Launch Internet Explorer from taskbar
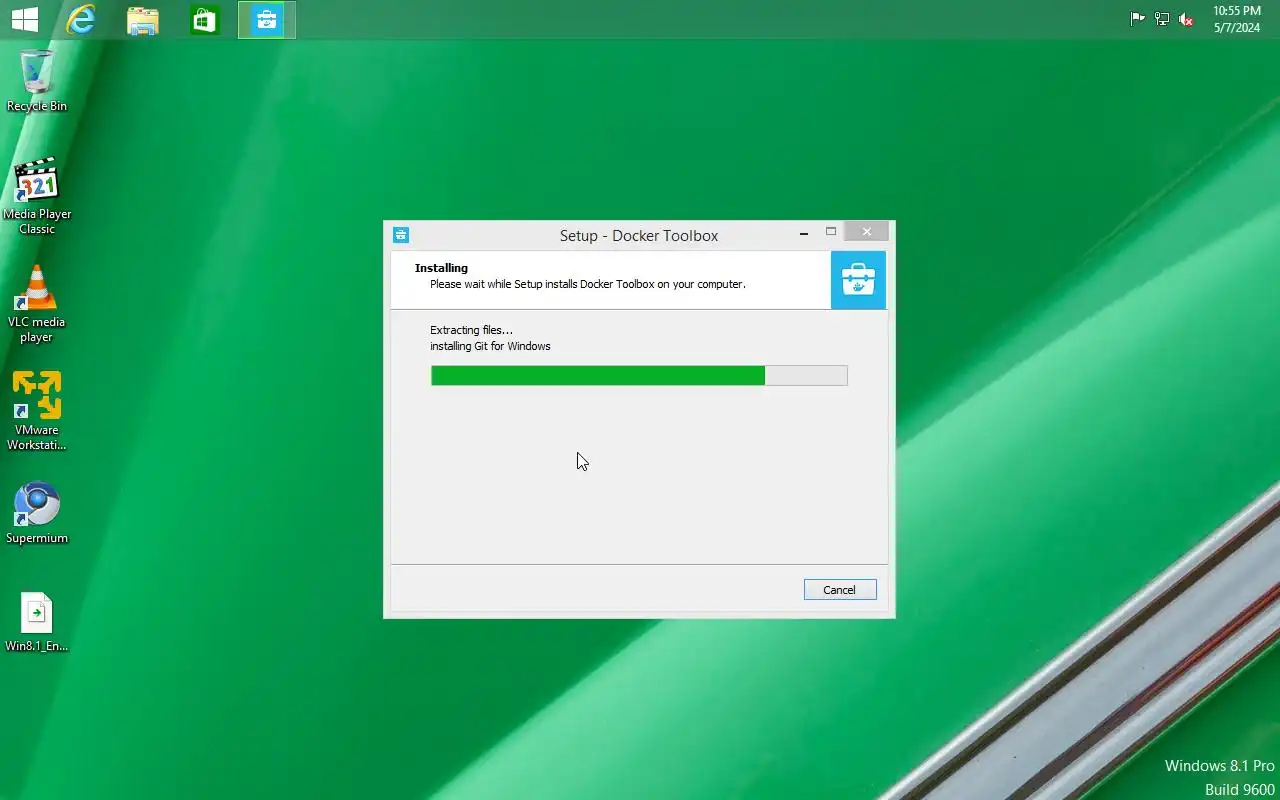Screen dimensions: 1280x800 [81, 19]
